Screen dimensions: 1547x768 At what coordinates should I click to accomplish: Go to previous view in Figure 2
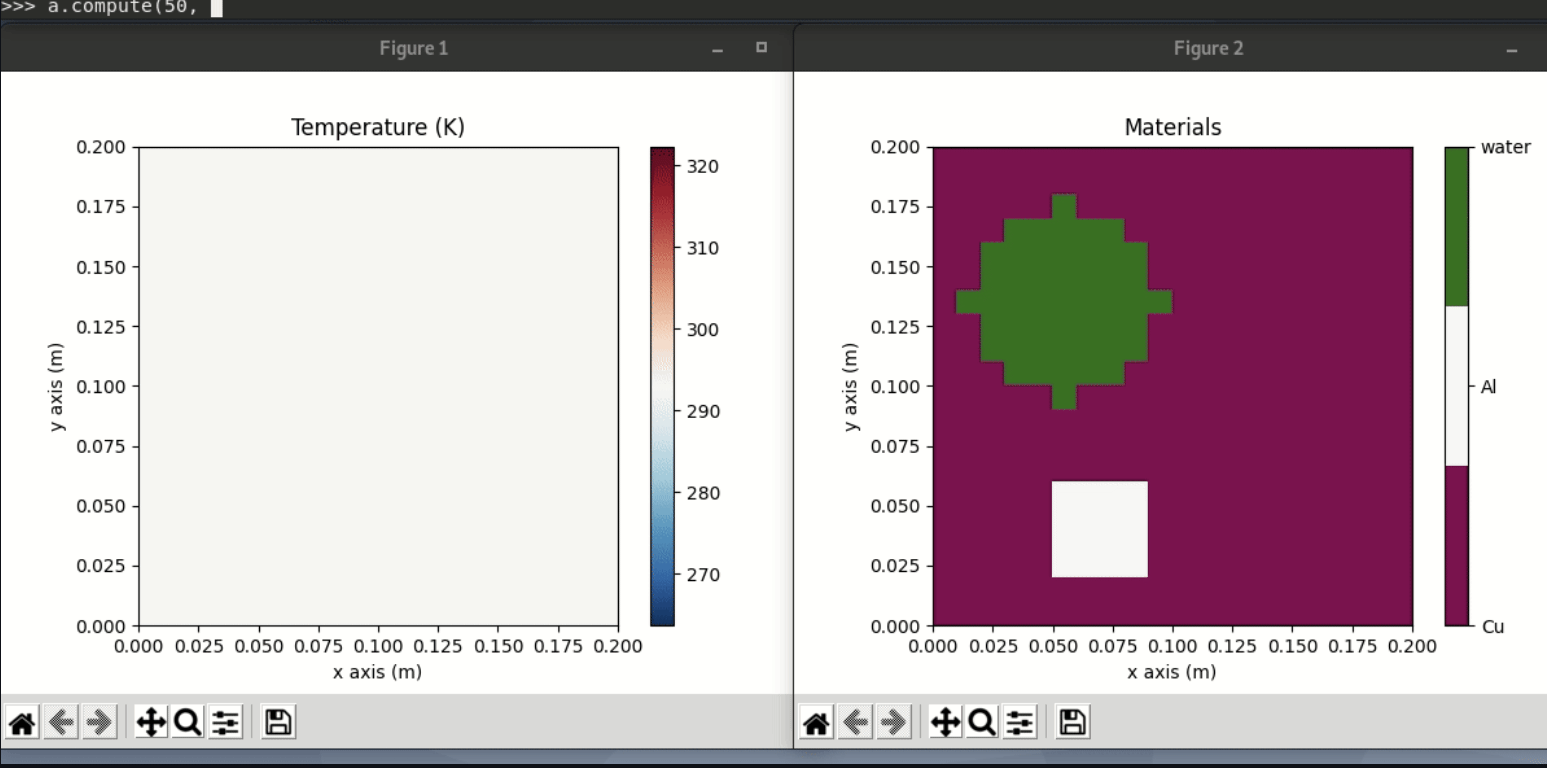click(x=855, y=721)
